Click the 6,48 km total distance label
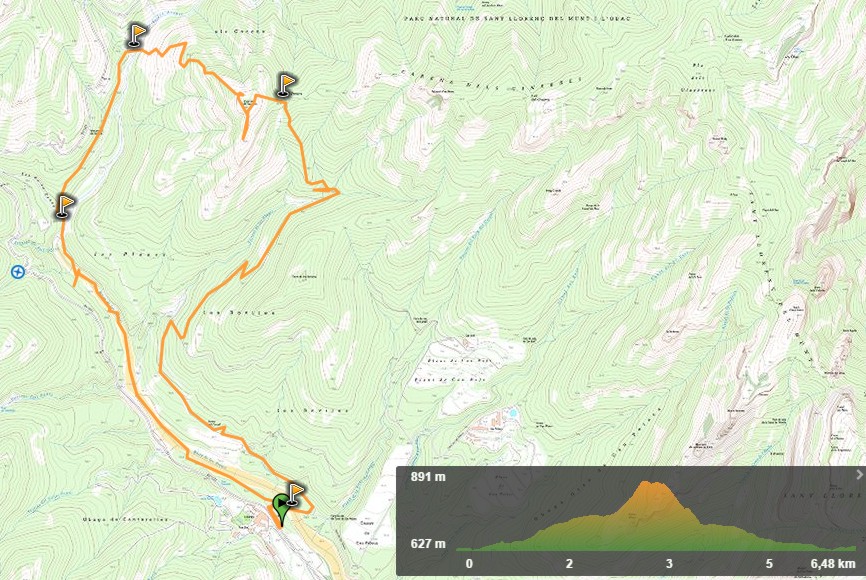 [833, 564]
